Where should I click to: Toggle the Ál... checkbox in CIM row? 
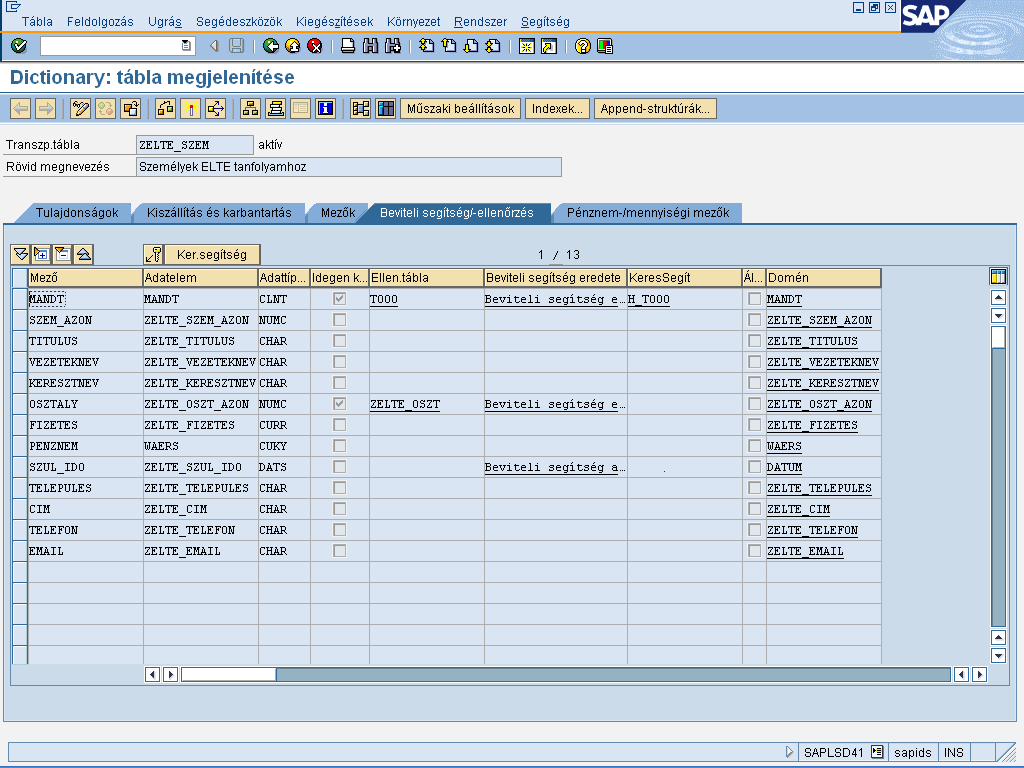(754, 509)
